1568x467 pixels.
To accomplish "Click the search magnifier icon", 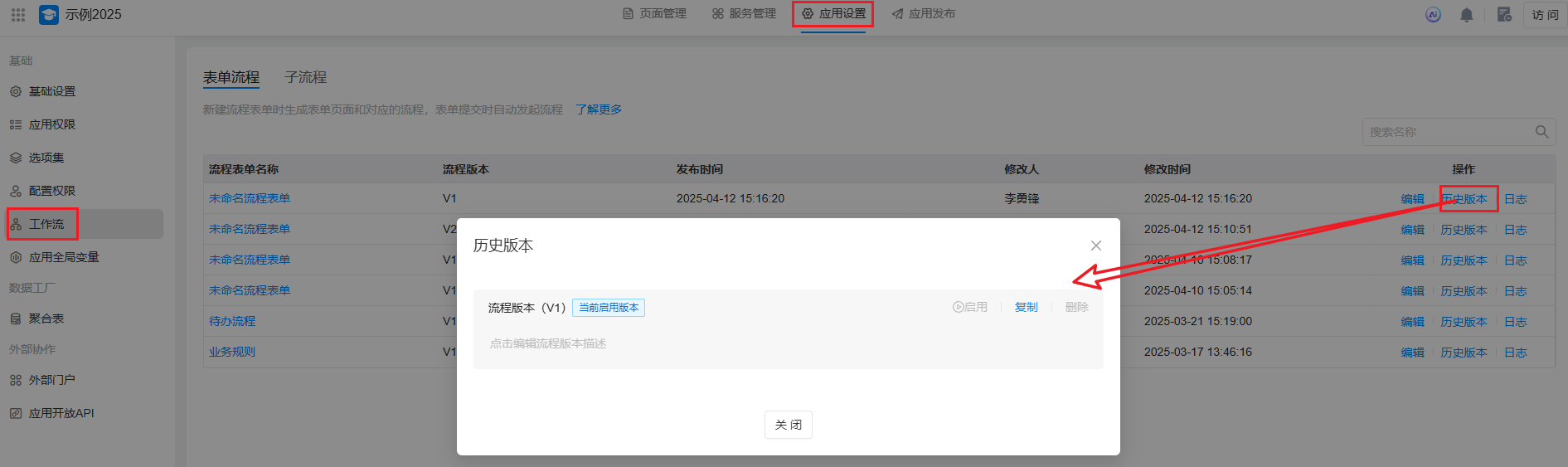I will click(x=1541, y=132).
